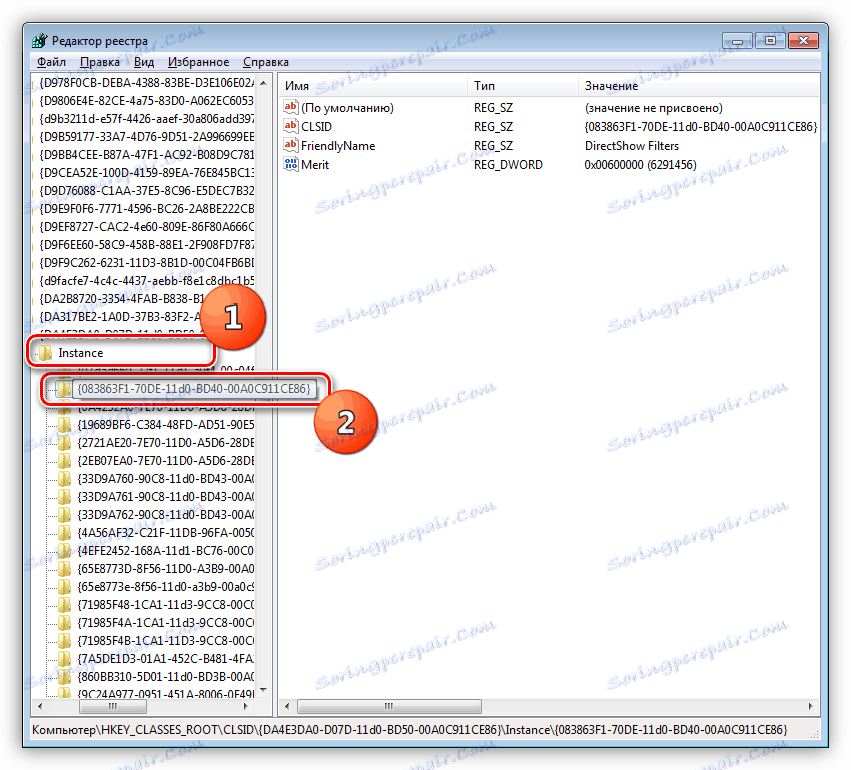Sort values by Значение column header
The image size is (851, 770).
[699, 86]
